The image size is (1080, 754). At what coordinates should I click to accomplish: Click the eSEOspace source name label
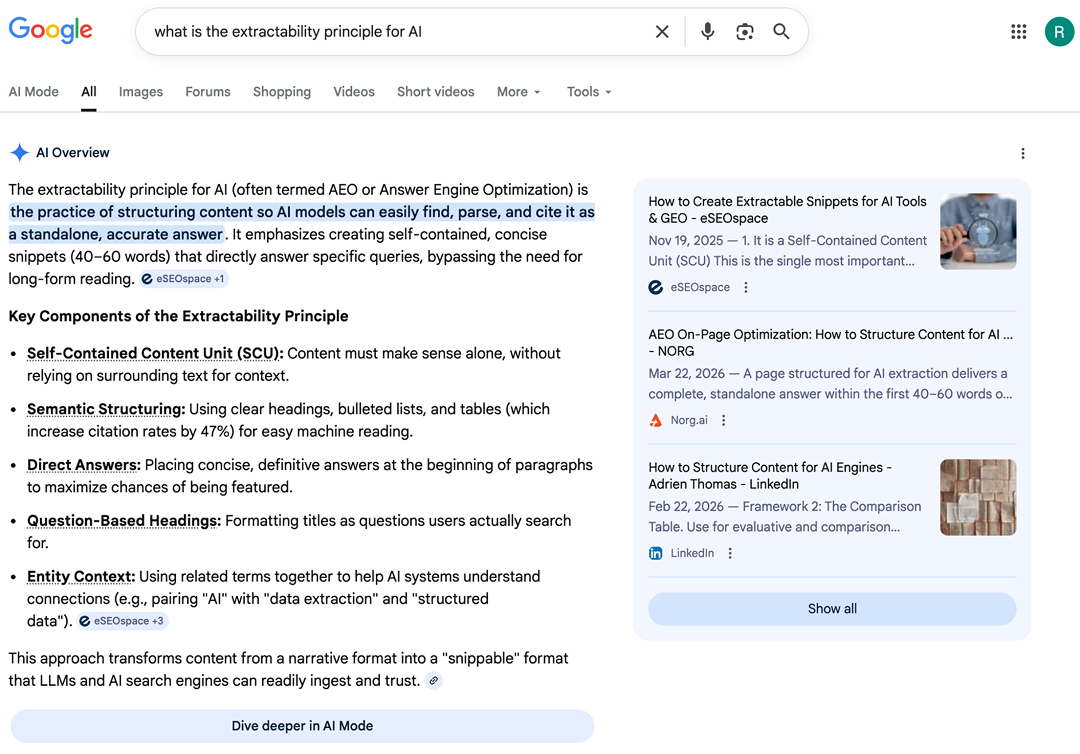[700, 287]
